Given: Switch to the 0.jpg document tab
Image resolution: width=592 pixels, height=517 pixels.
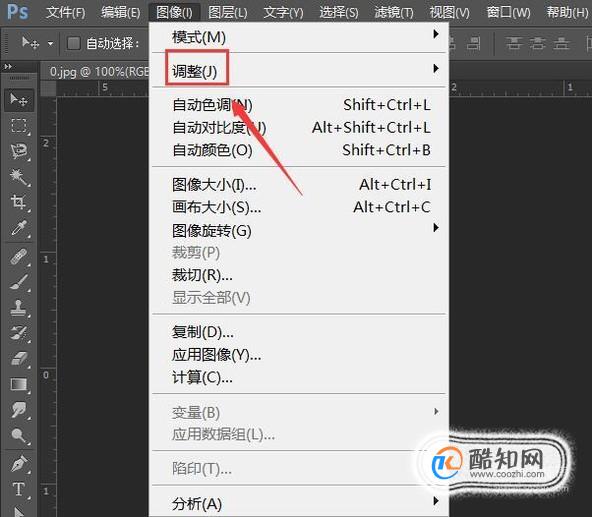Looking at the screenshot, I should point(99,72).
